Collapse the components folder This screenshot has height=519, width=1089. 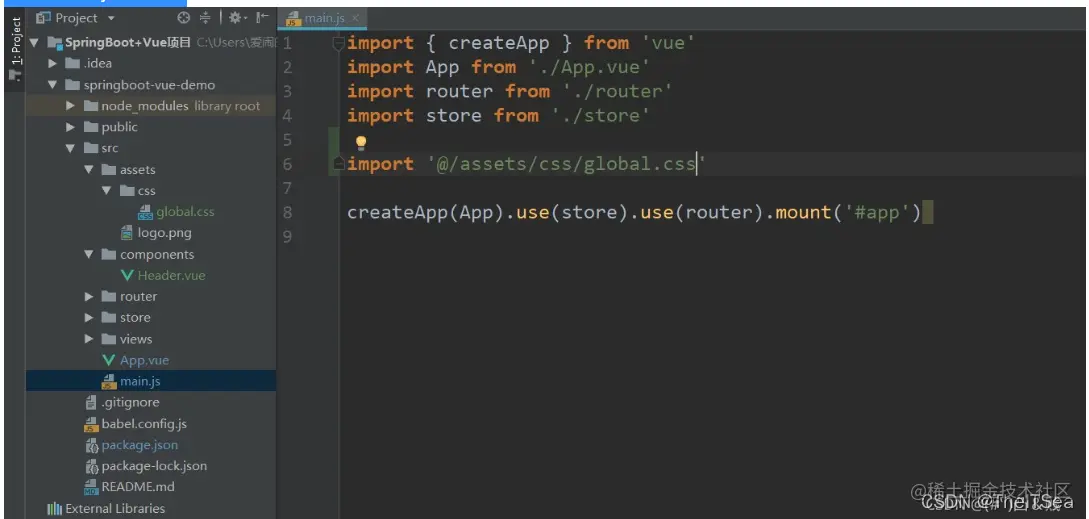[88, 254]
